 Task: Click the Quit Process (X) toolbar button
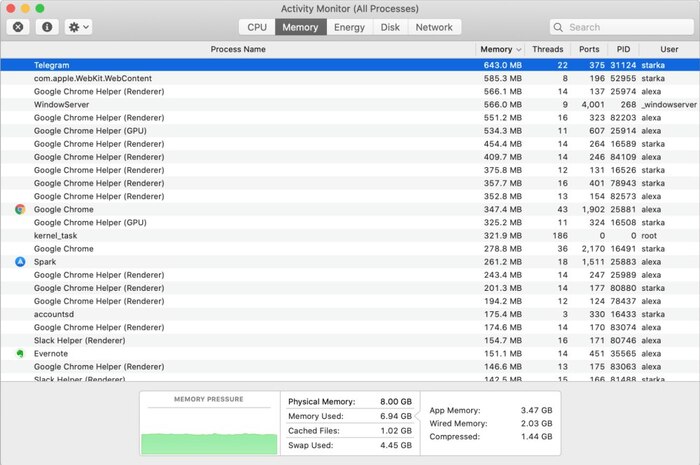[18, 27]
